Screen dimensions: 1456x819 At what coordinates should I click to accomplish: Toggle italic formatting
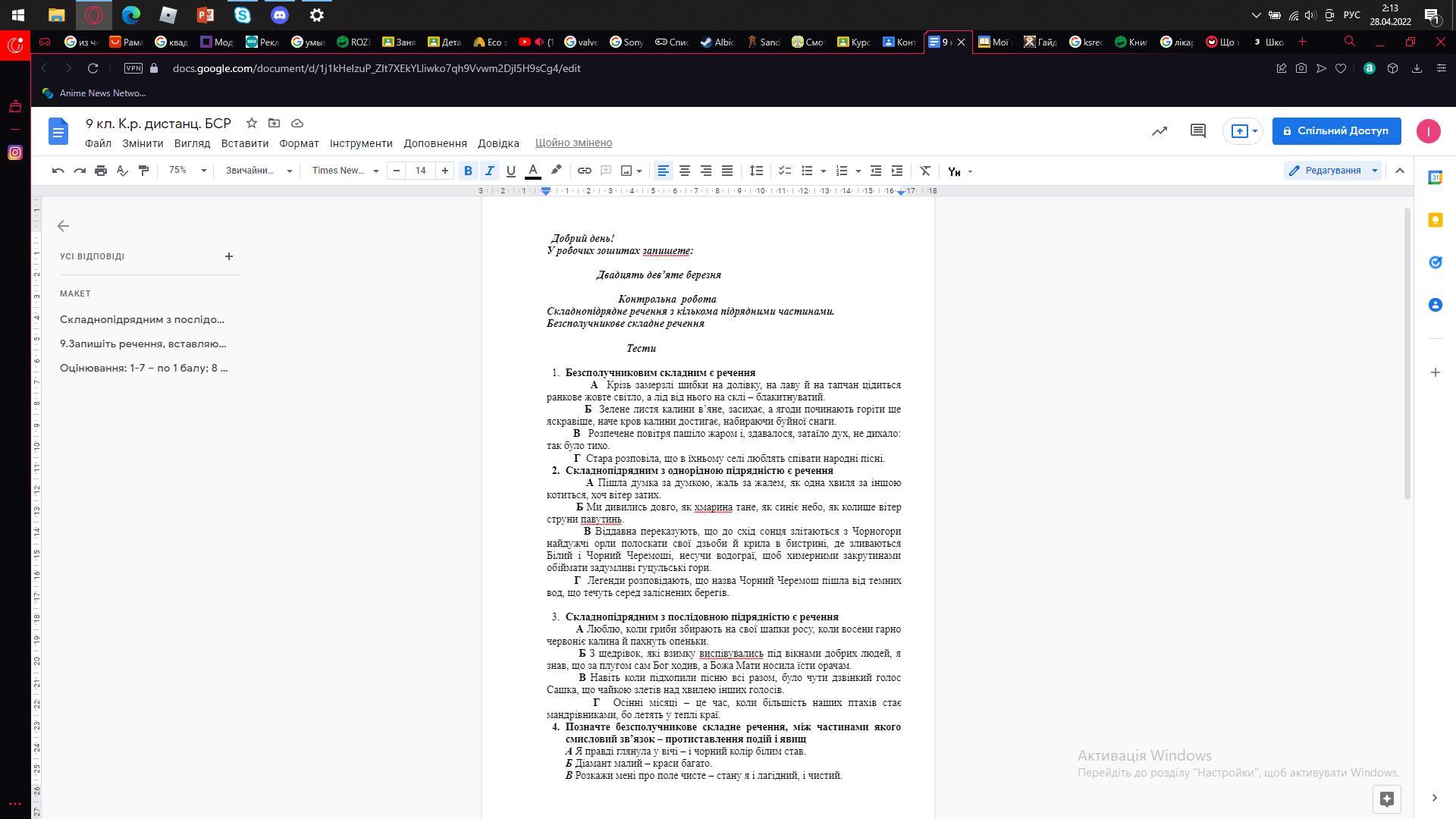[489, 171]
